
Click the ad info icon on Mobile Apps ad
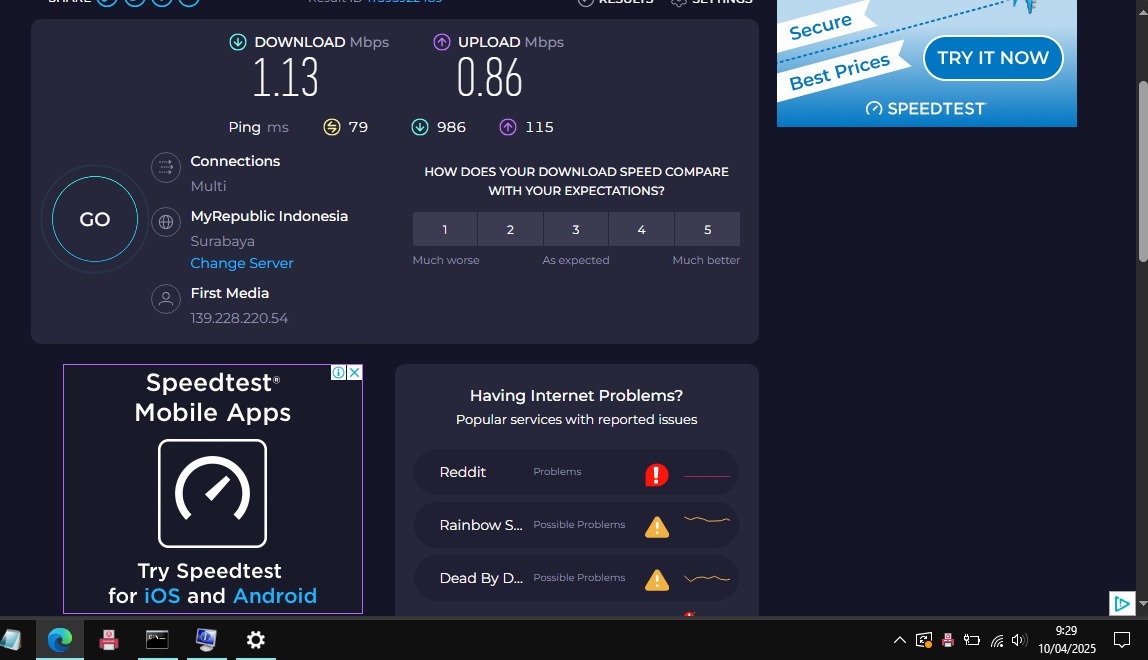point(338,372)
